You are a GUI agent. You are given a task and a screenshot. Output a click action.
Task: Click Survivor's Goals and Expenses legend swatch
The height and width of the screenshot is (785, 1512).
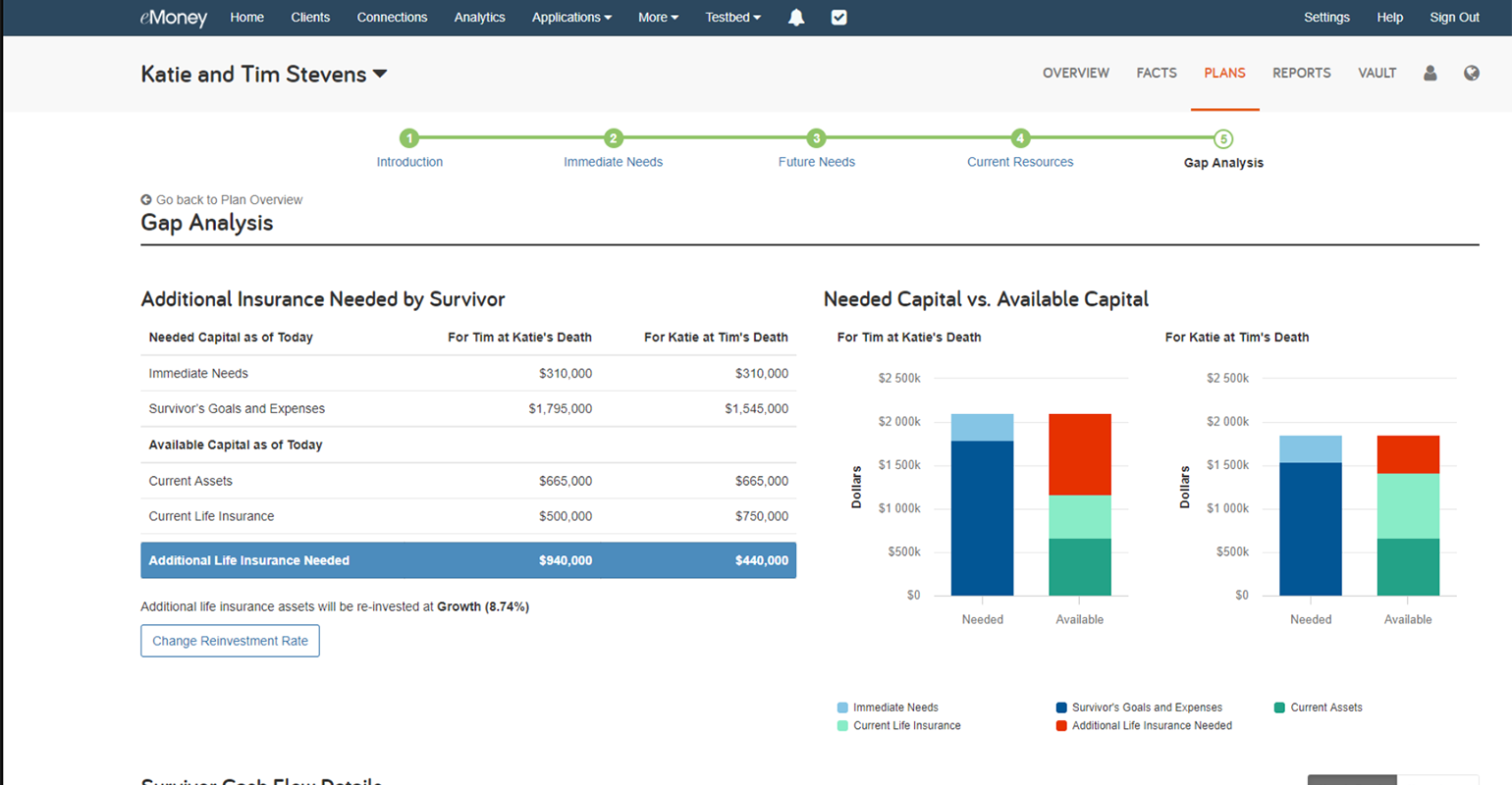click(1061, 707)
